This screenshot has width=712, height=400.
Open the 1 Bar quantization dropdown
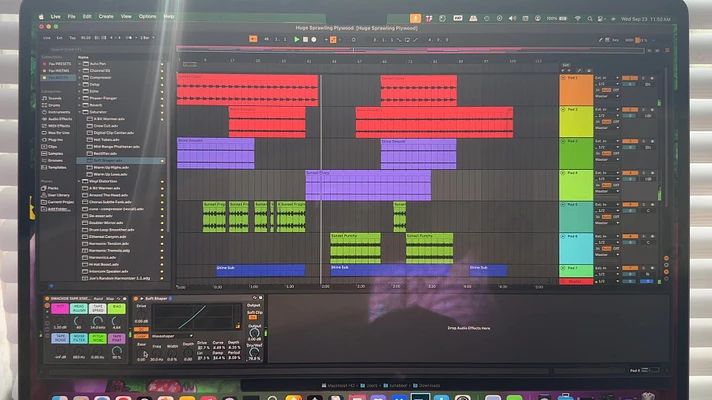tap(147, 38)
